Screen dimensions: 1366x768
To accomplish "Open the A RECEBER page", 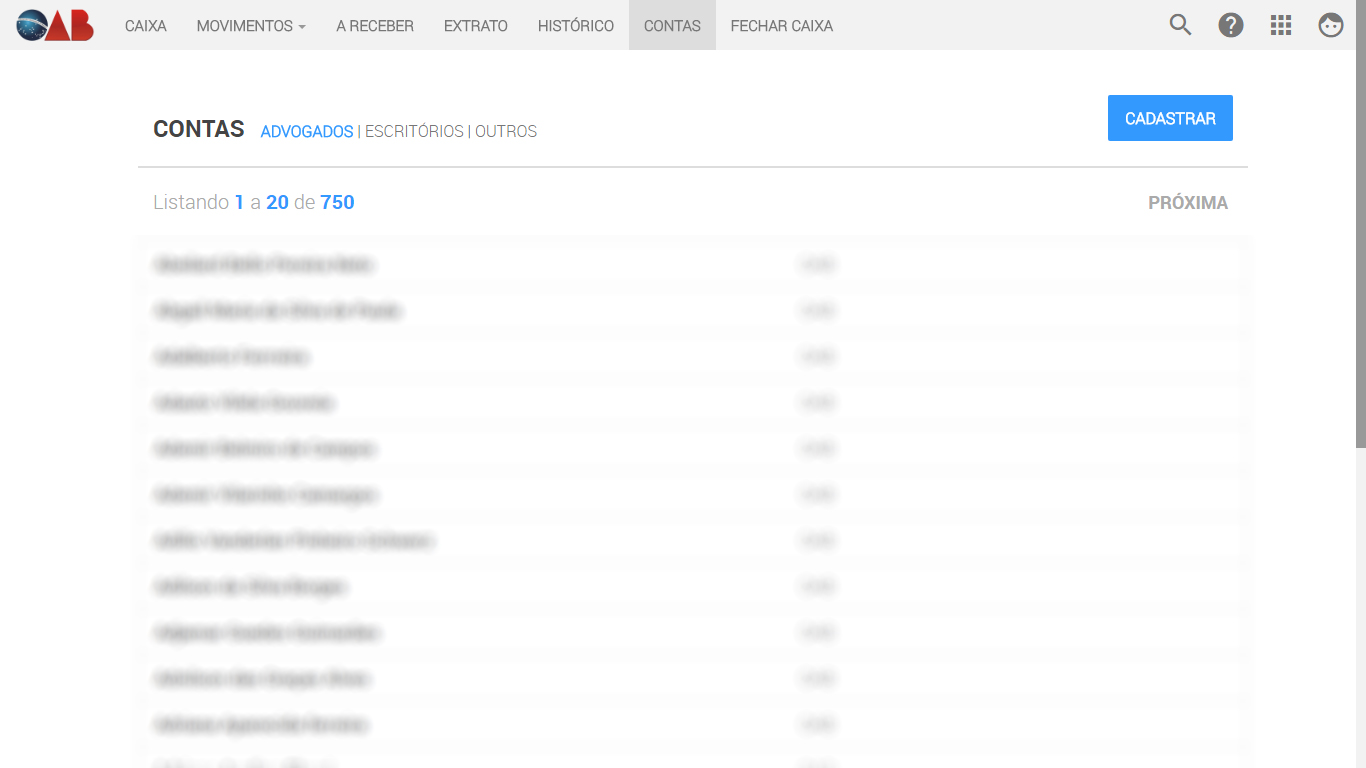I will tap(374, 26).
